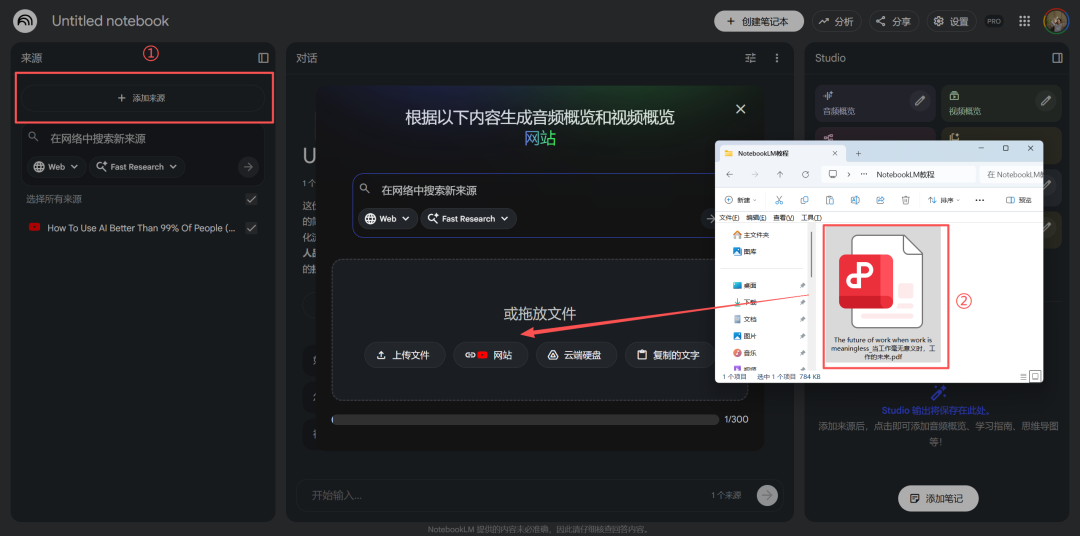The height and width of the screenshot is (536, 1080).
Task: Click the Explorer navigation pane scrollbar
Action: coord(811,255)
